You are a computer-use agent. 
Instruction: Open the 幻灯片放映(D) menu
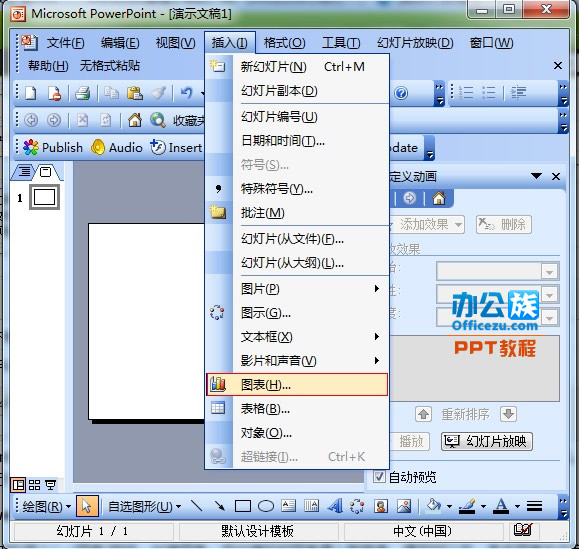tap(415, 43)
